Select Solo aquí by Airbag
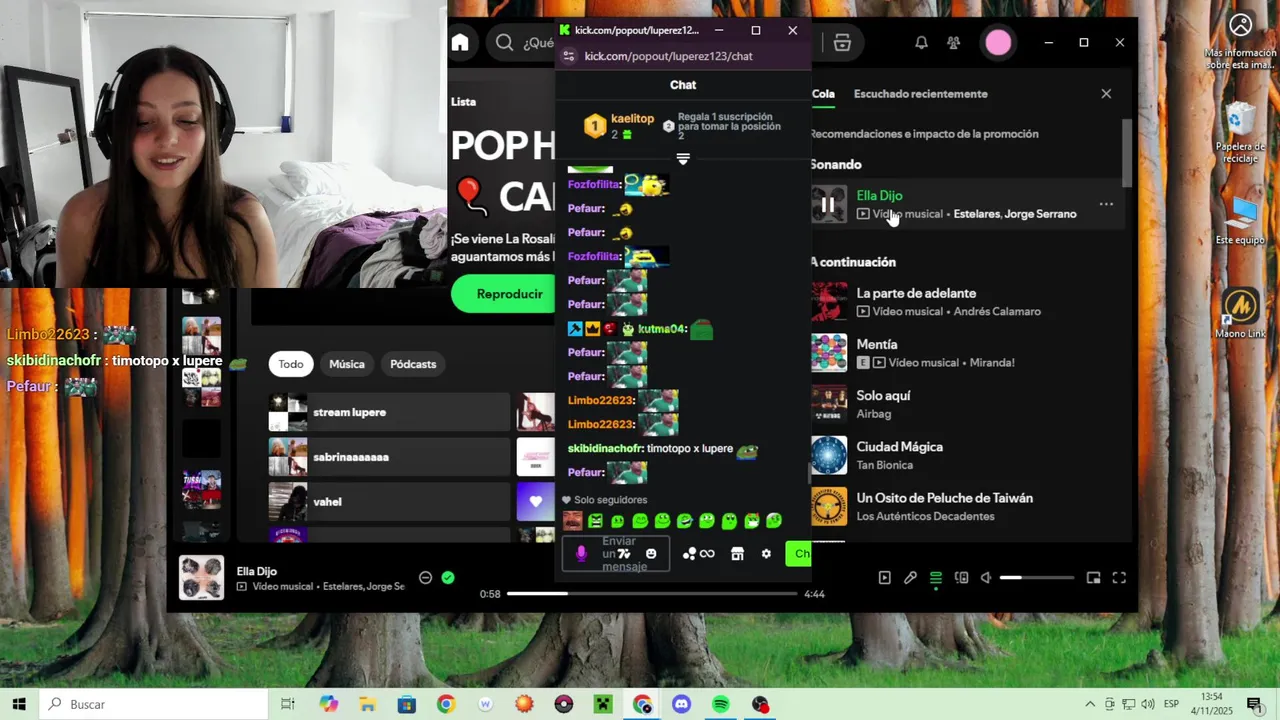The image size is (1280, 720). coord(965,404)
